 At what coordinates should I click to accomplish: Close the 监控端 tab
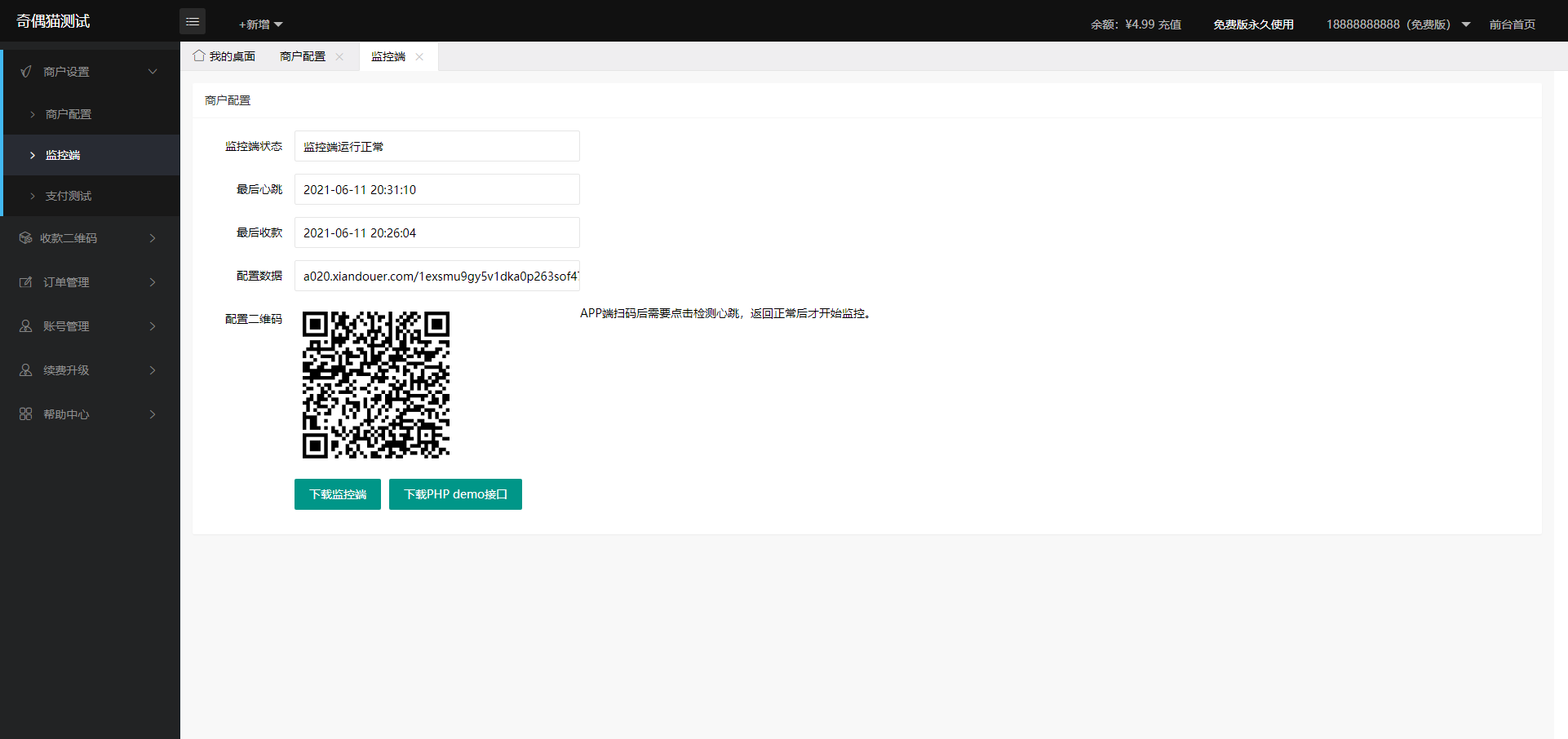(419, 56)
